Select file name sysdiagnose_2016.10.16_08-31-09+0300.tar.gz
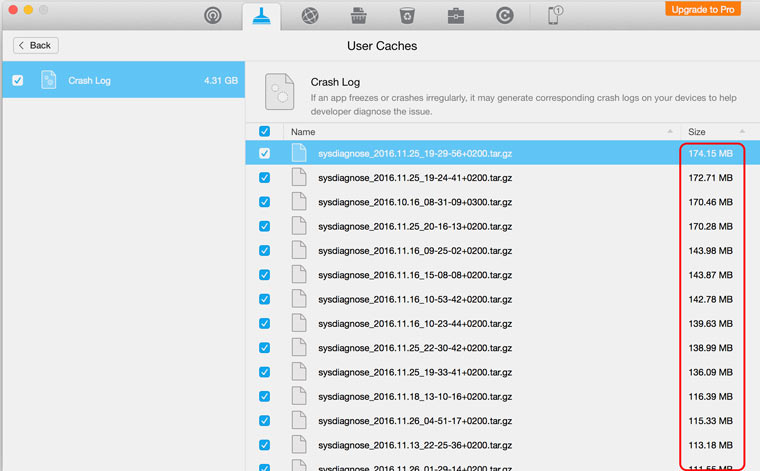Viewport: 760px width, 471px height. [x=415, y=202]
